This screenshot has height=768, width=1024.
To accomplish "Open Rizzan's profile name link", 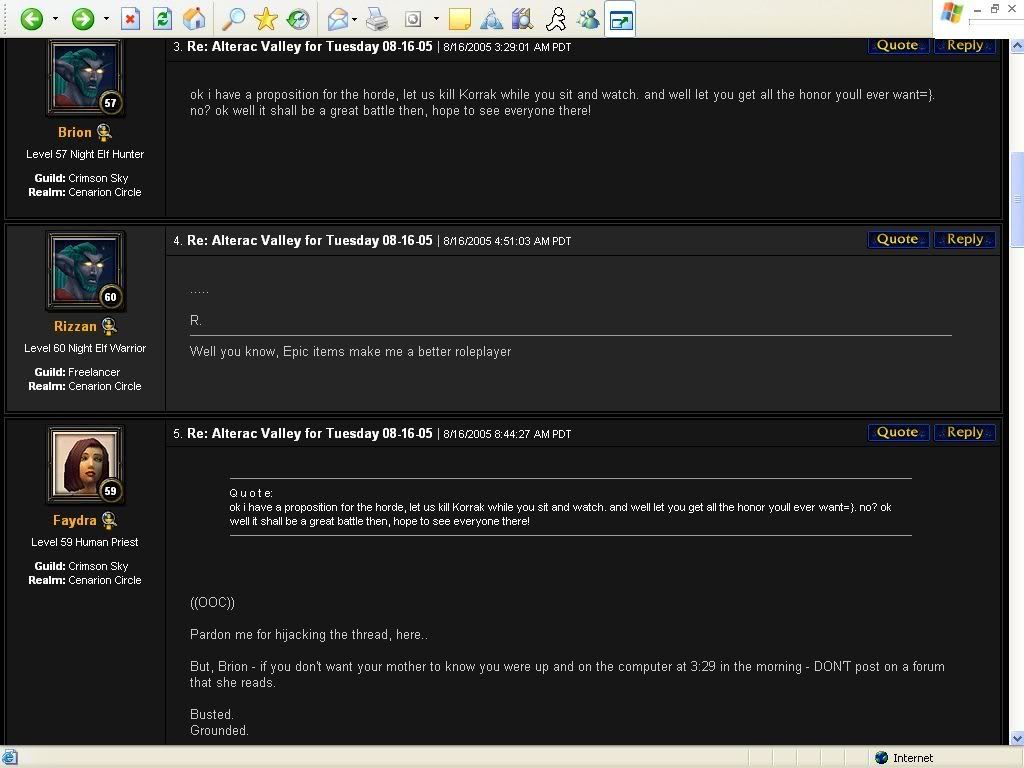I will [75, 327].
